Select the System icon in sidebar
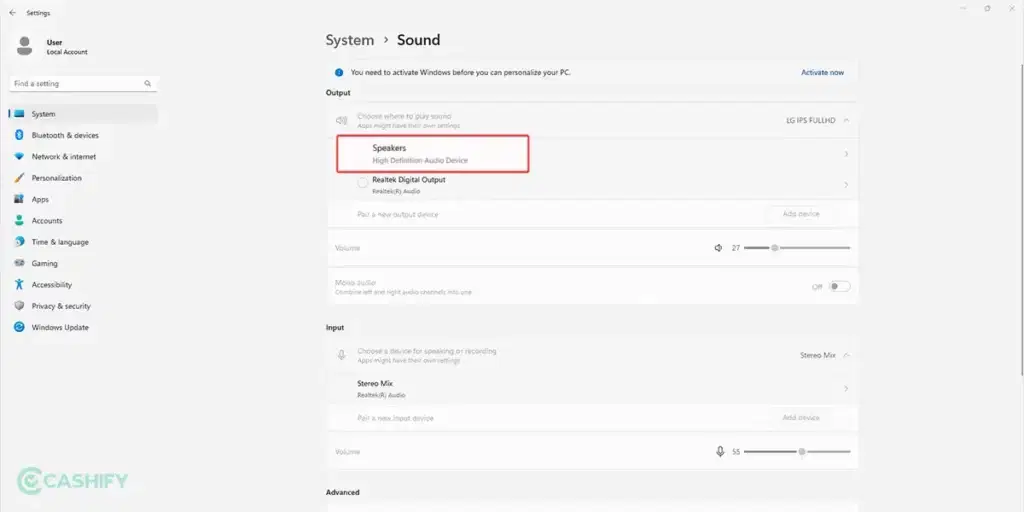This screenshot has width=1024, height=512. pos(19,114)
